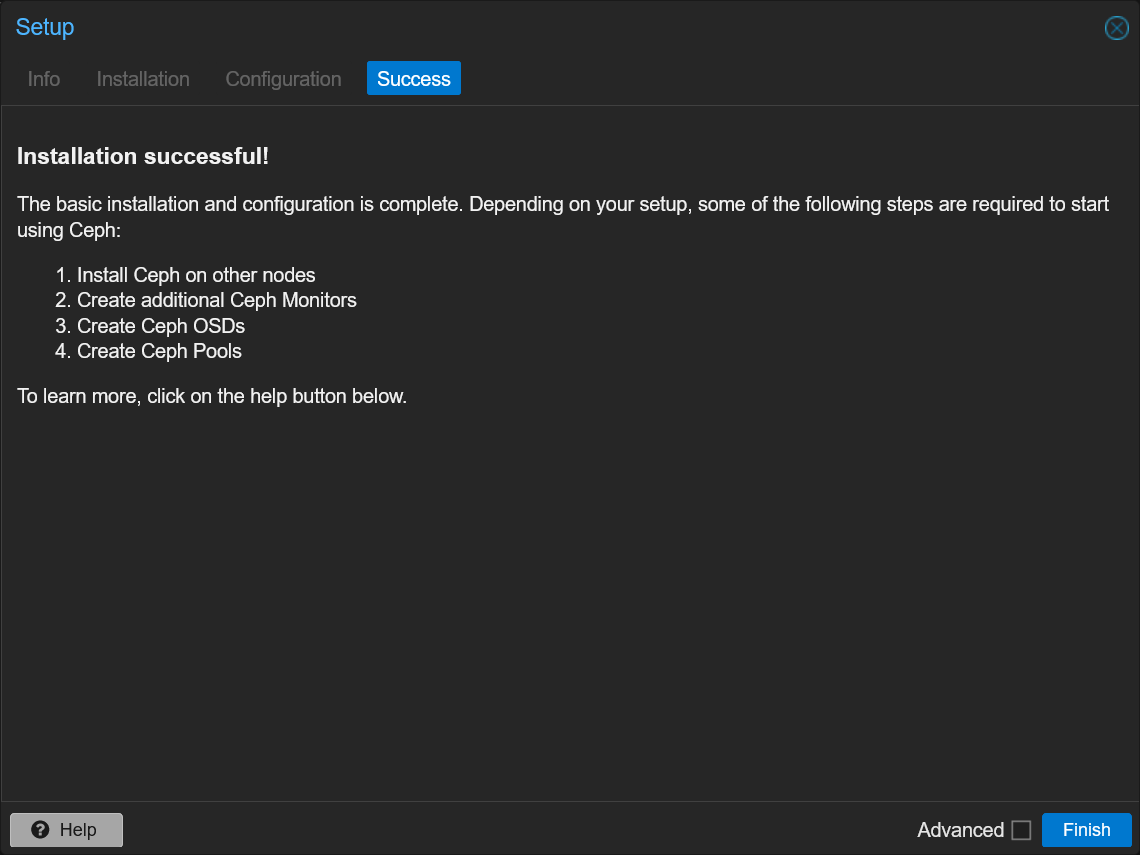Click 'Create Ceph Pools' list item

pyautogui.click(x=159, y=351)
